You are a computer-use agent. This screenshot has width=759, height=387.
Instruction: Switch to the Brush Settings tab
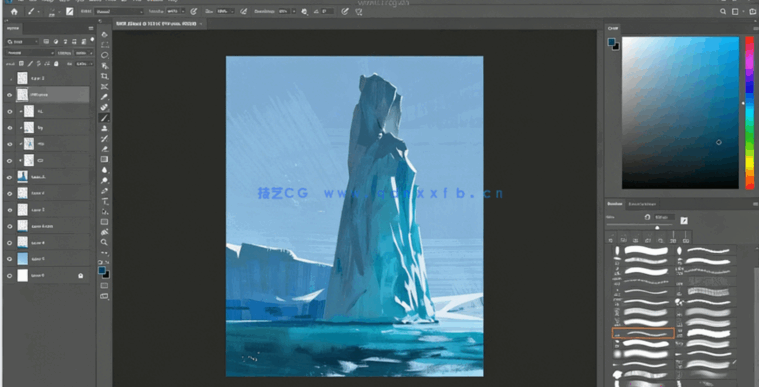click(x=642, y=204)
